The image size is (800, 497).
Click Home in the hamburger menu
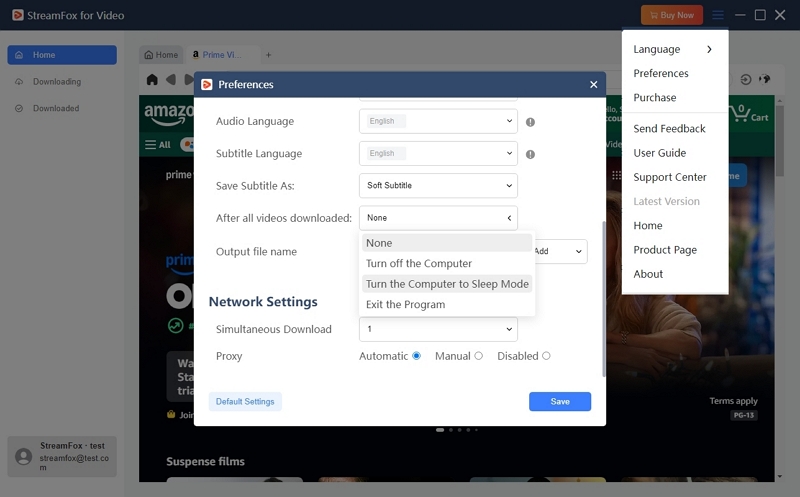(x=674, y=226)
